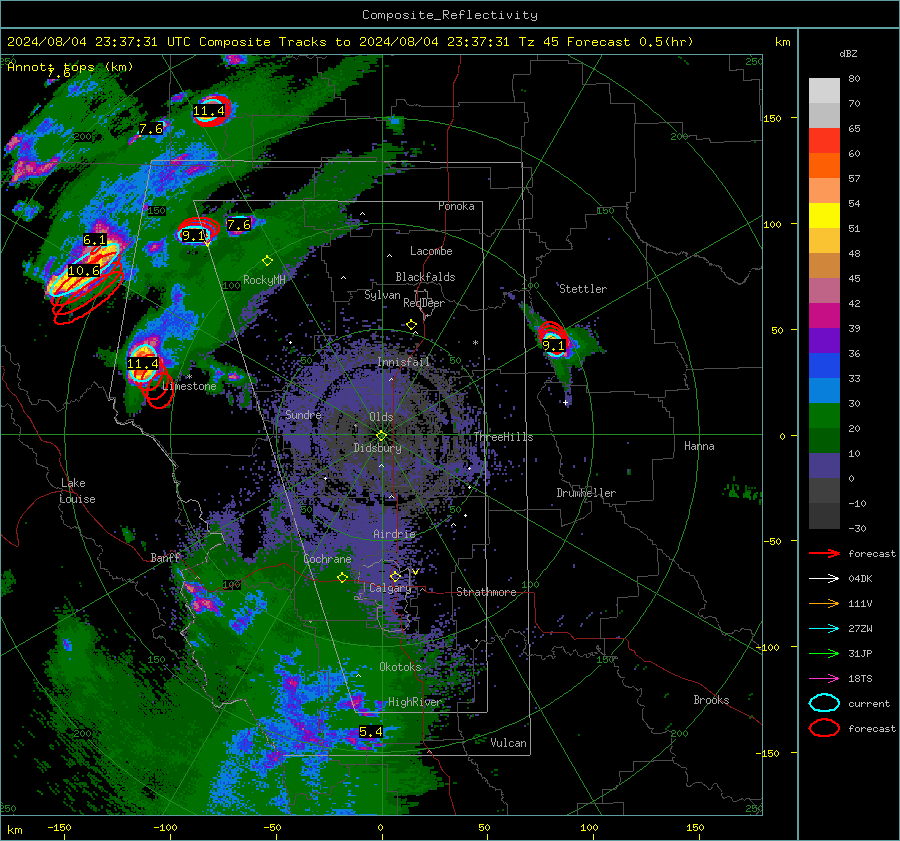Click the storm cell labeled 10.6

(84, 270)
